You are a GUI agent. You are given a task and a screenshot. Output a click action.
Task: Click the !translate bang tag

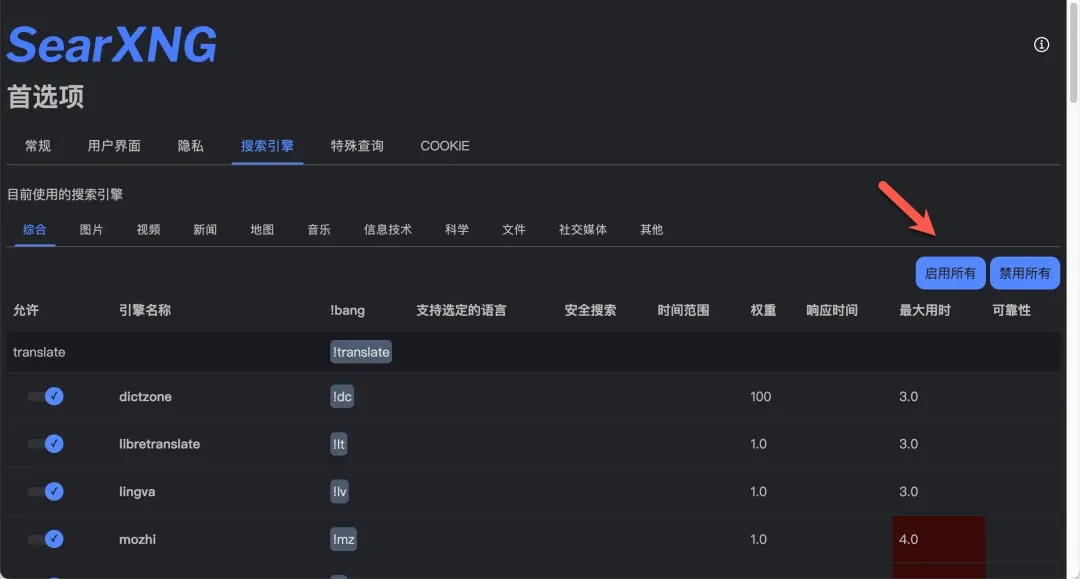pos(361,352)
